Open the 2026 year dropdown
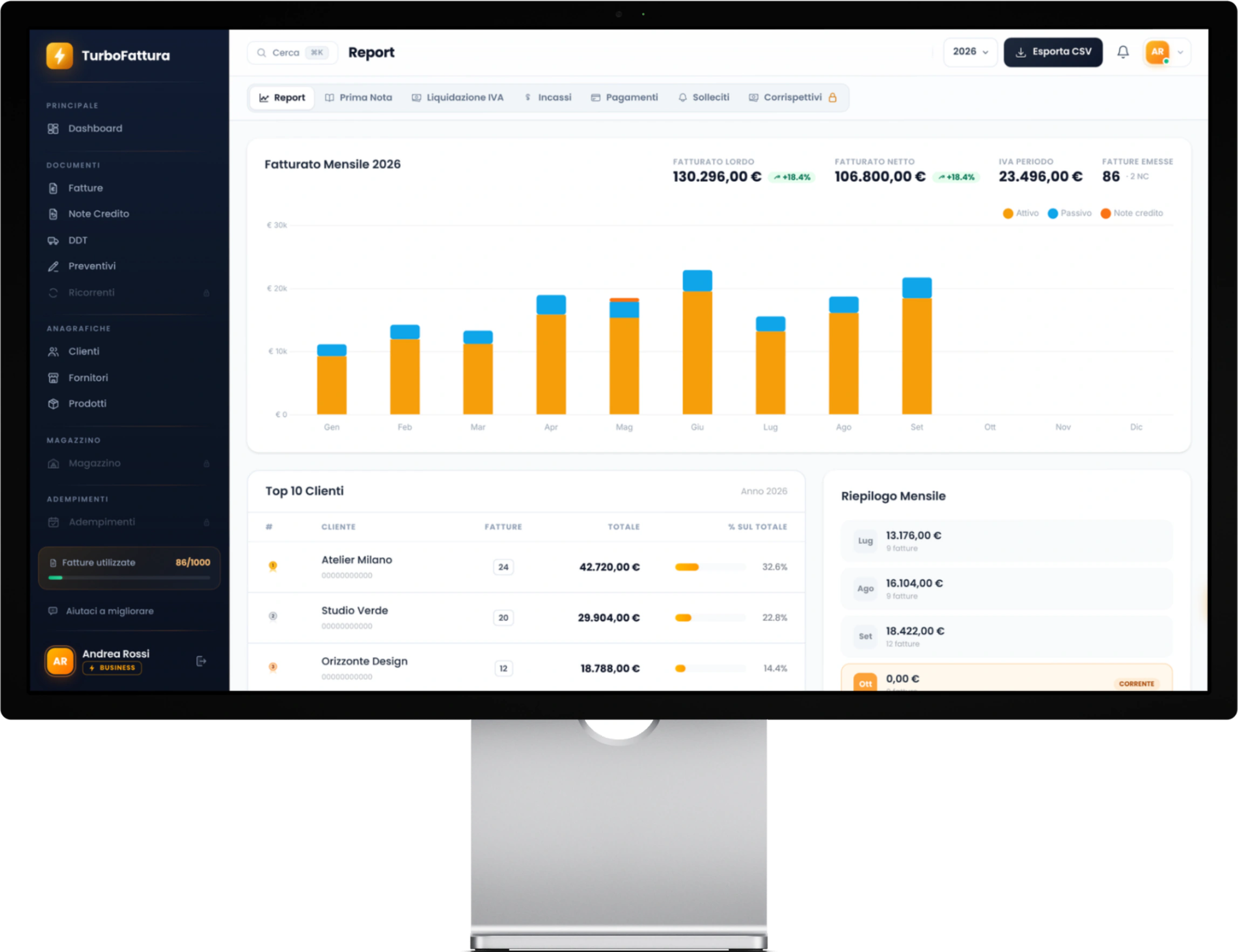Image resolution: width=1238 pixels, height=952 pixels. point(970,52)
